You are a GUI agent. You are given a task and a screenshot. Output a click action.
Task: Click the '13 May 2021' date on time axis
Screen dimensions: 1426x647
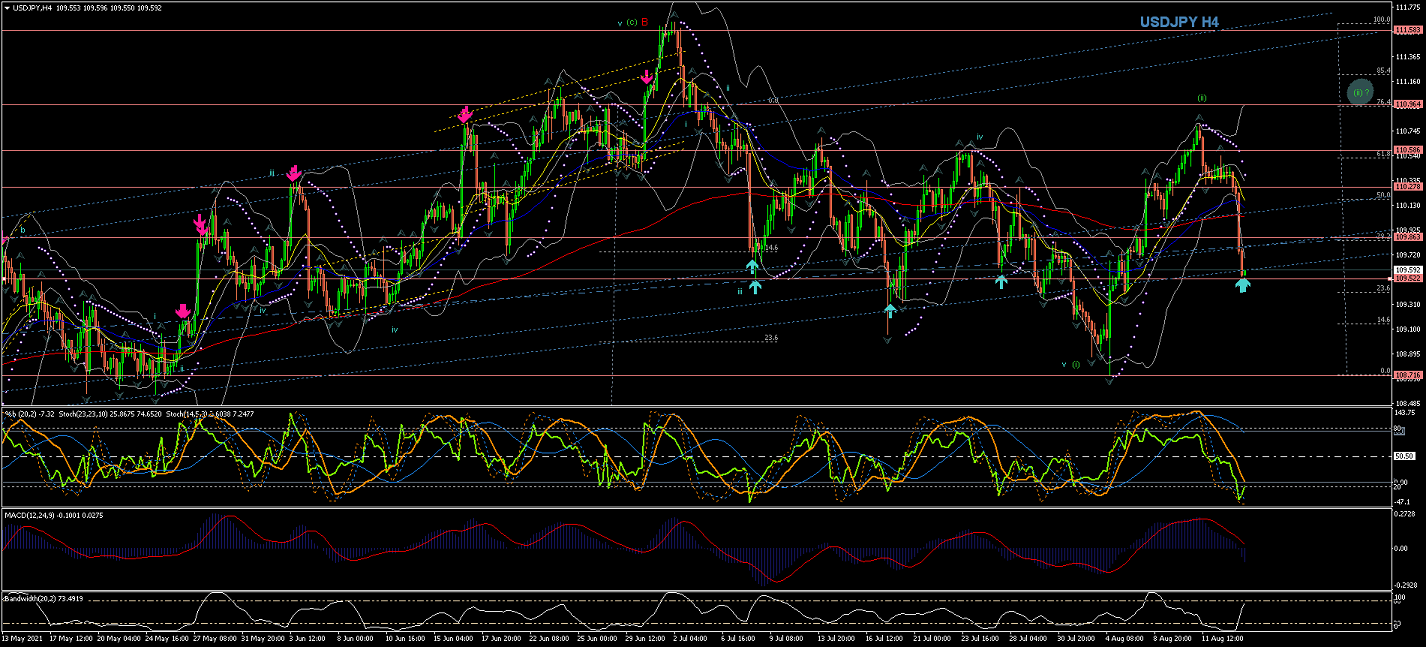[x=22, y=636]
